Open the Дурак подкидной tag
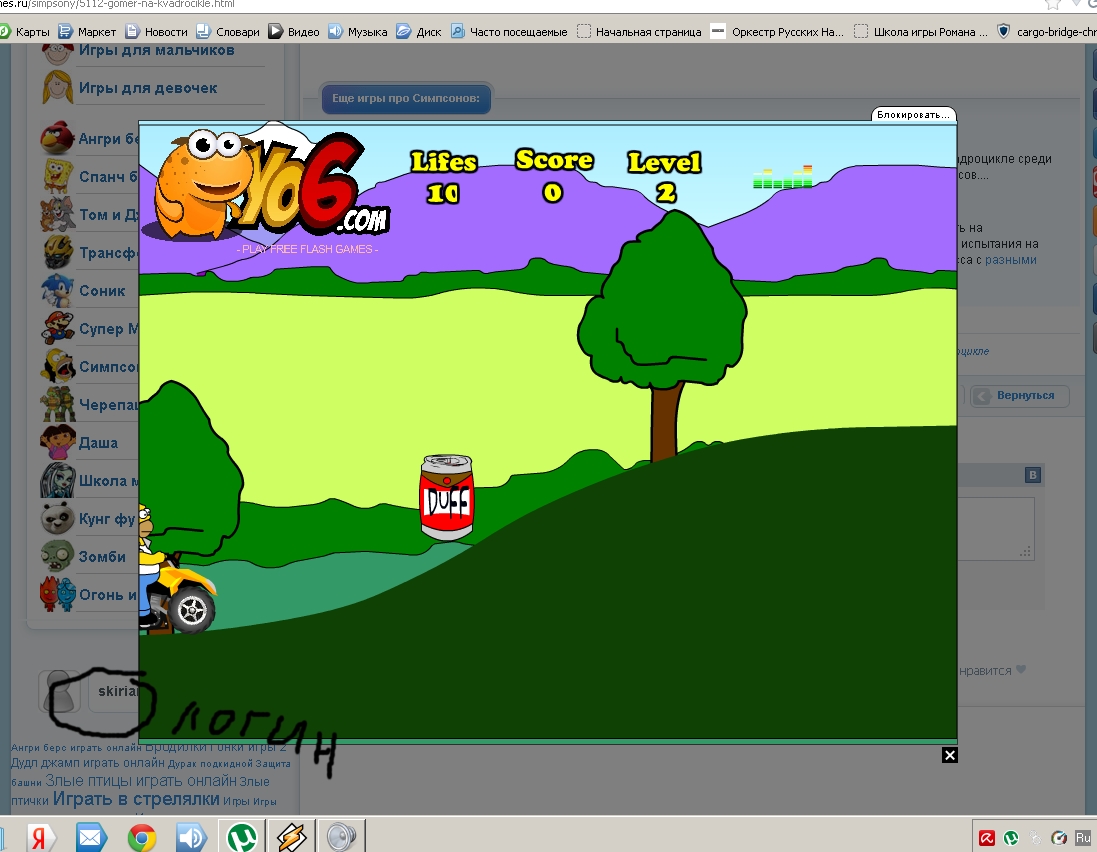The height and width of the screenshot is (852, 1097). (x=211, y=764)
